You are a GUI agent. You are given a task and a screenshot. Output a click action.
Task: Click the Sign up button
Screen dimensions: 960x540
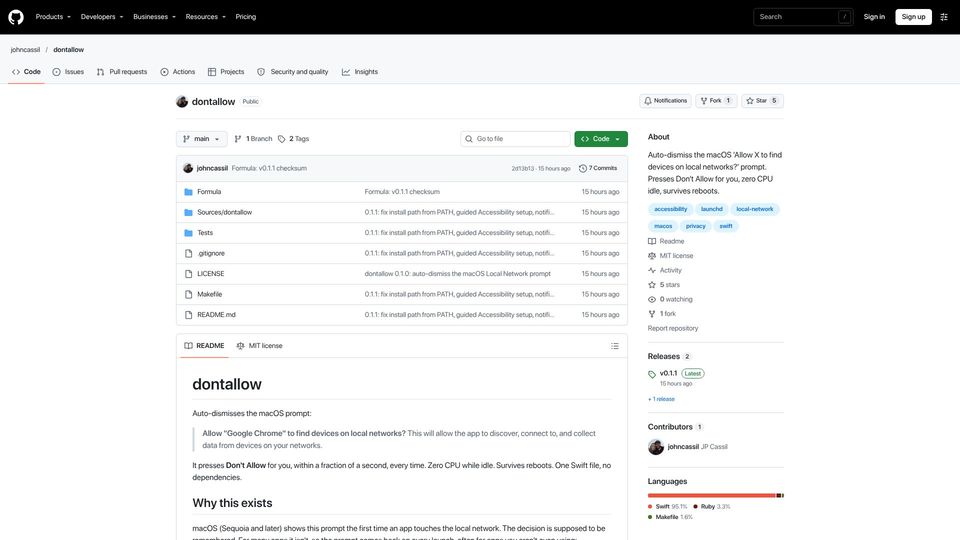pyautogui.click(x=913, y=17)
